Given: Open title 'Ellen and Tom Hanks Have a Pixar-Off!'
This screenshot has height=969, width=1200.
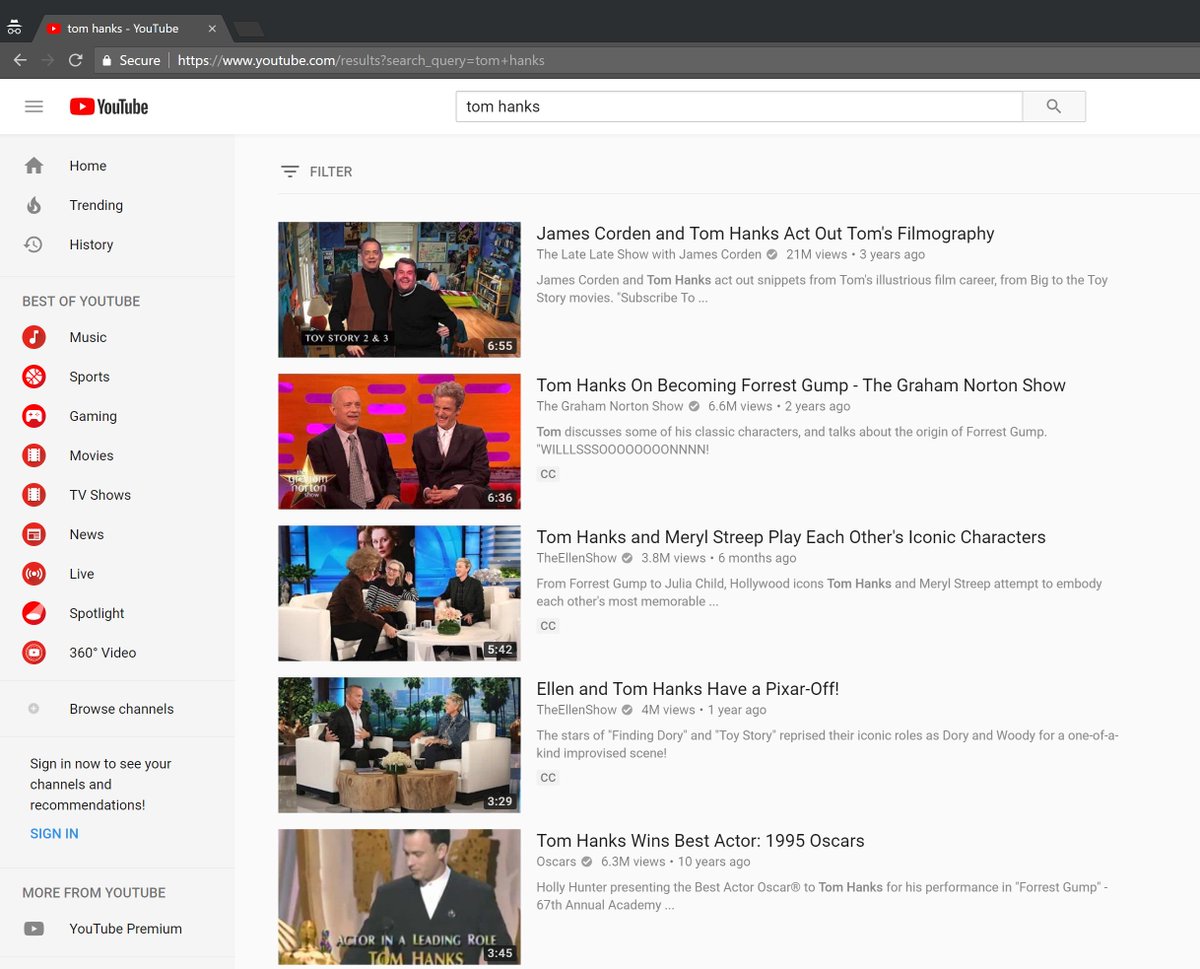Looking at the screenshot, I should (x=687, y=689).
